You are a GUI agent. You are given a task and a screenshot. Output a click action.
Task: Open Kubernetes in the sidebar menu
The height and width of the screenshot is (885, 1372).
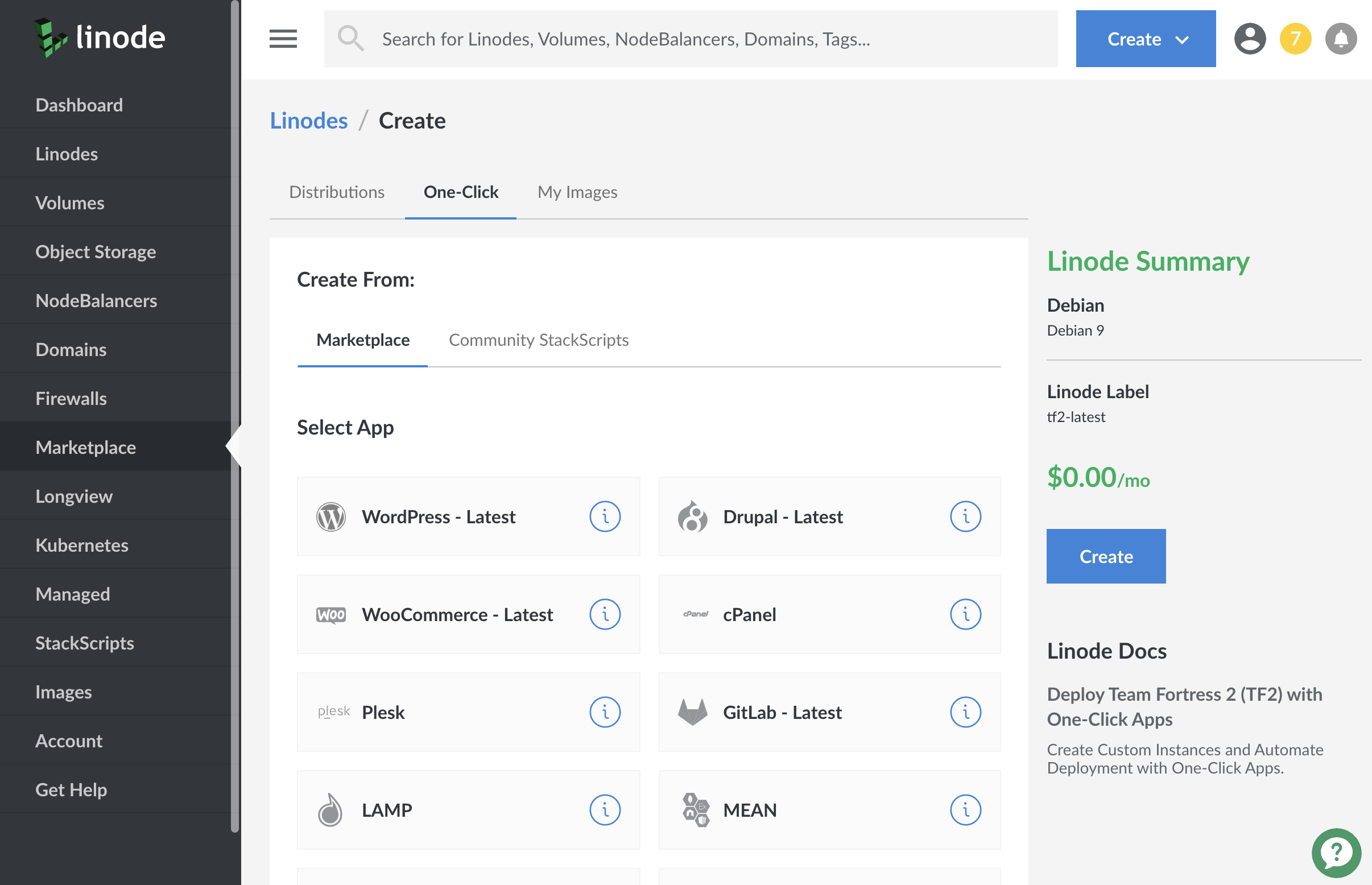(81, 545)
